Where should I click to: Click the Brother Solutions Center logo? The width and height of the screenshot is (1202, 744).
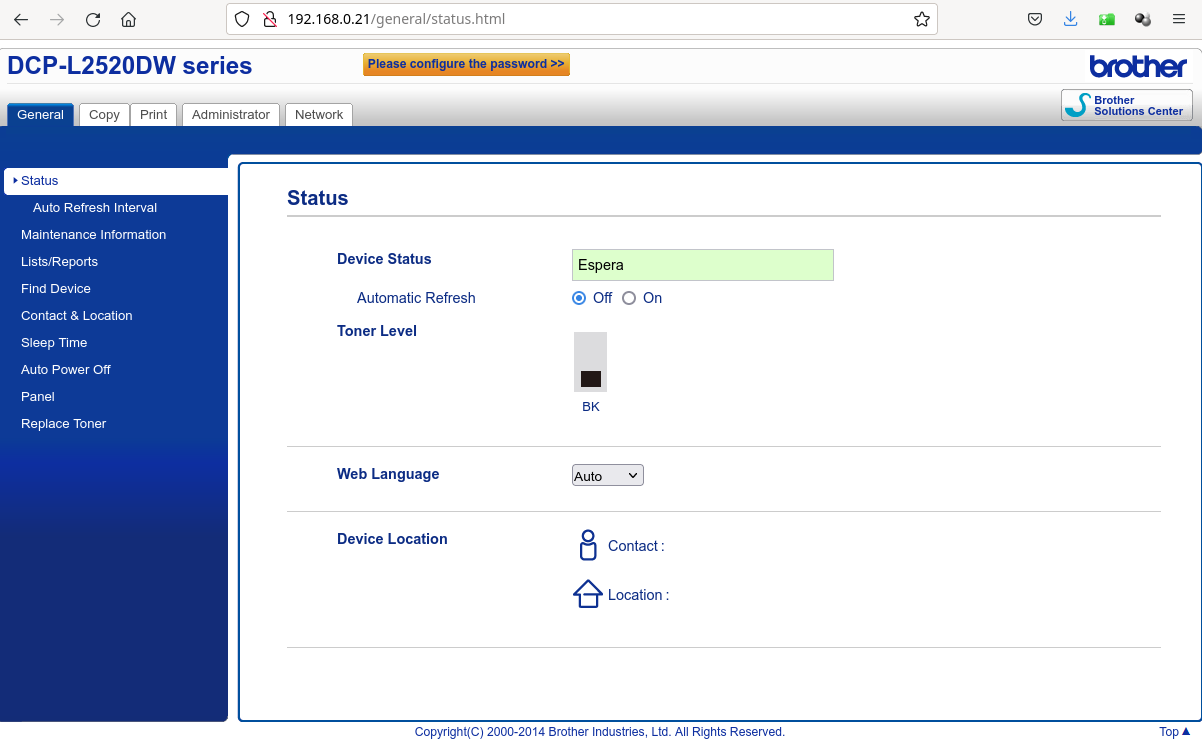1126,105
